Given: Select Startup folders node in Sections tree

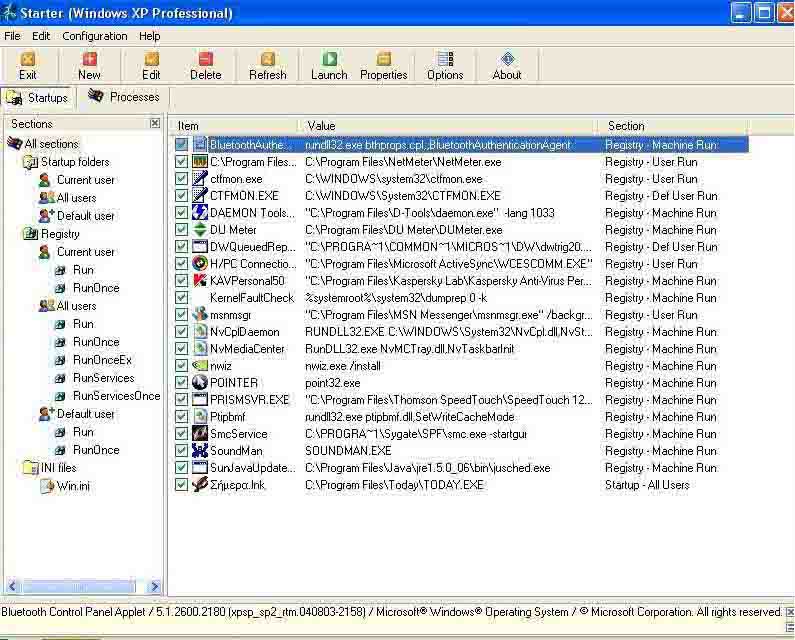Looking at the screenshot, I should (x=74, y=162).
